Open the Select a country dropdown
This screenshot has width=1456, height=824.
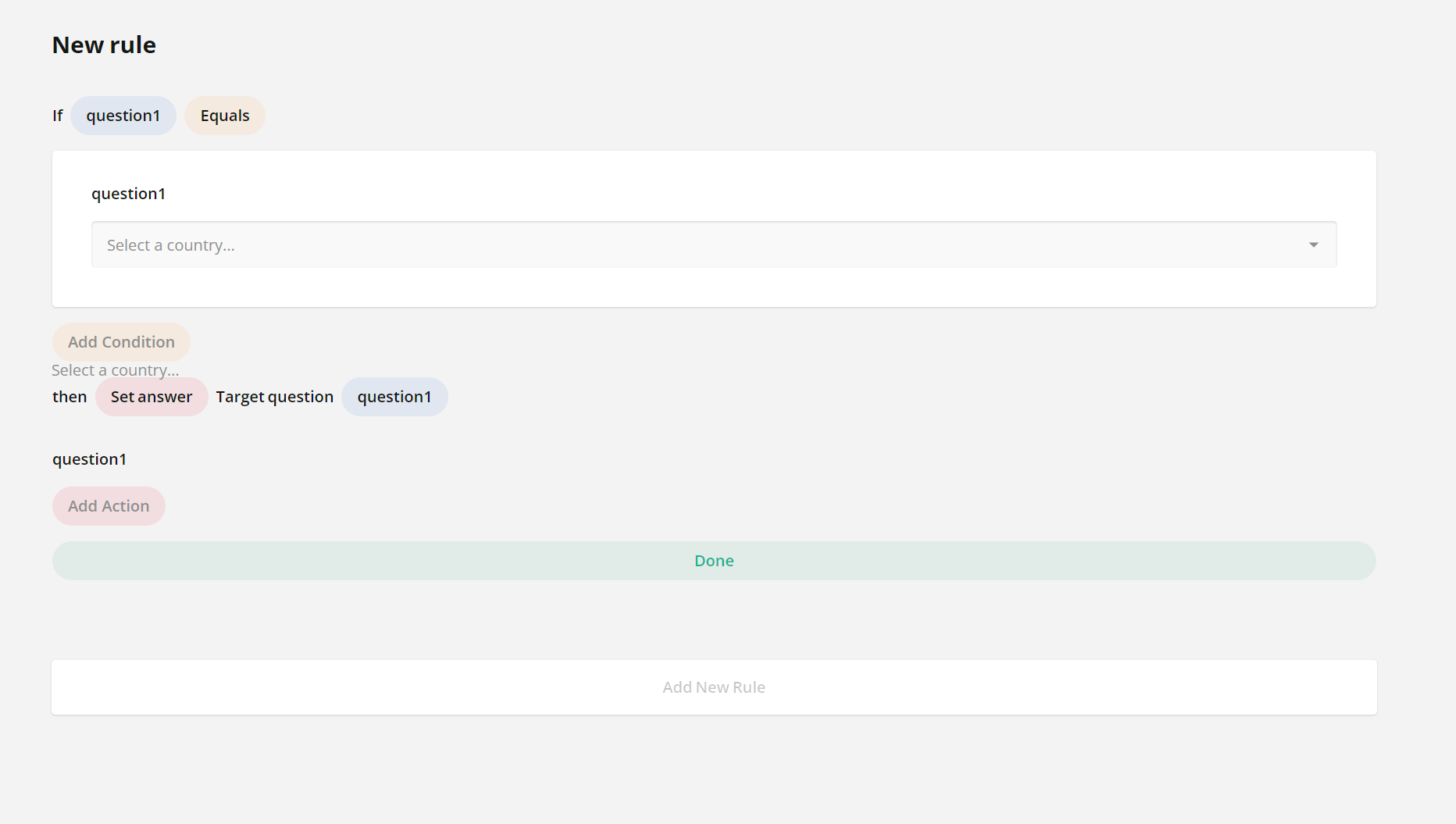[703, 244]
